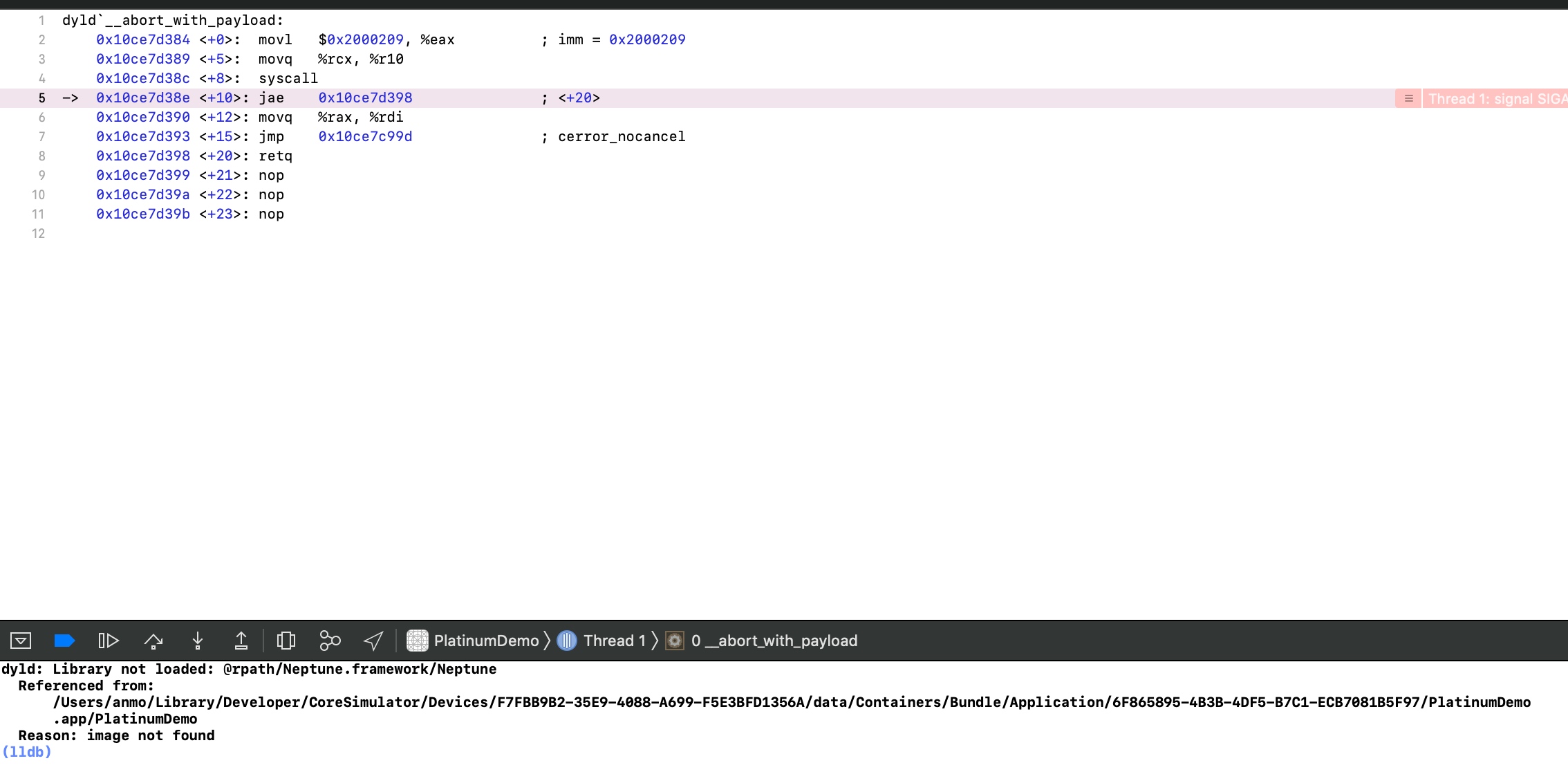Click the annotation list icon beside Thread 1
This screenshot has width=1568, height=772.
point(1408,99)
